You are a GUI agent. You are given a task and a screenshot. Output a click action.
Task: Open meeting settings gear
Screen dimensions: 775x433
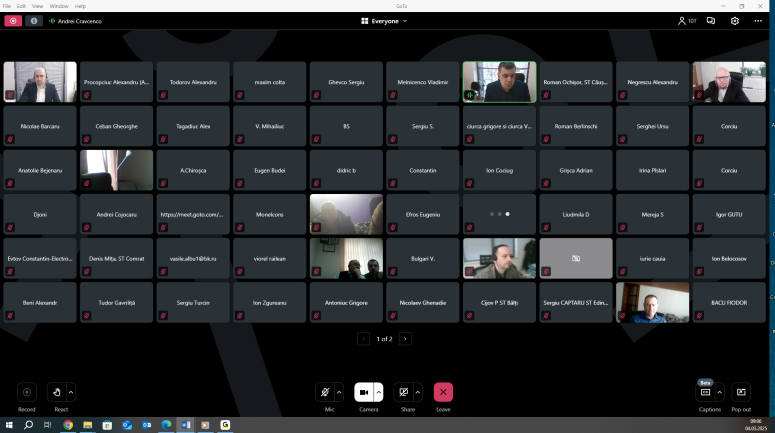click(735, 20)
